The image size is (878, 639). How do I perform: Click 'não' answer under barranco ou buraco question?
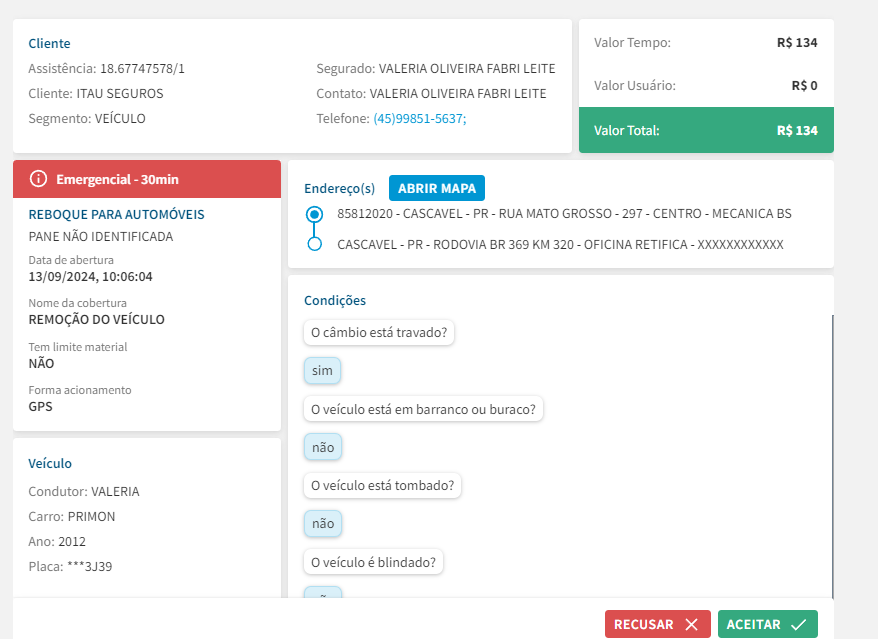[x=322, y=447]
